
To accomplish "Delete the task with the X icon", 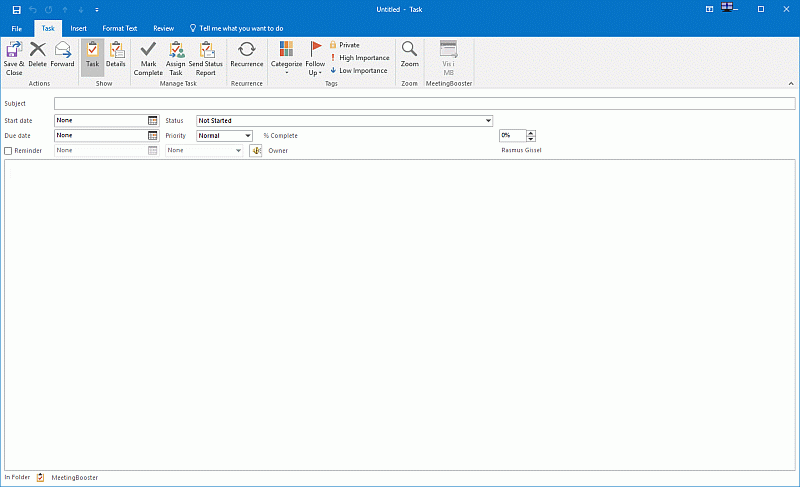I will pyautogui.click(x=37, y=55).
